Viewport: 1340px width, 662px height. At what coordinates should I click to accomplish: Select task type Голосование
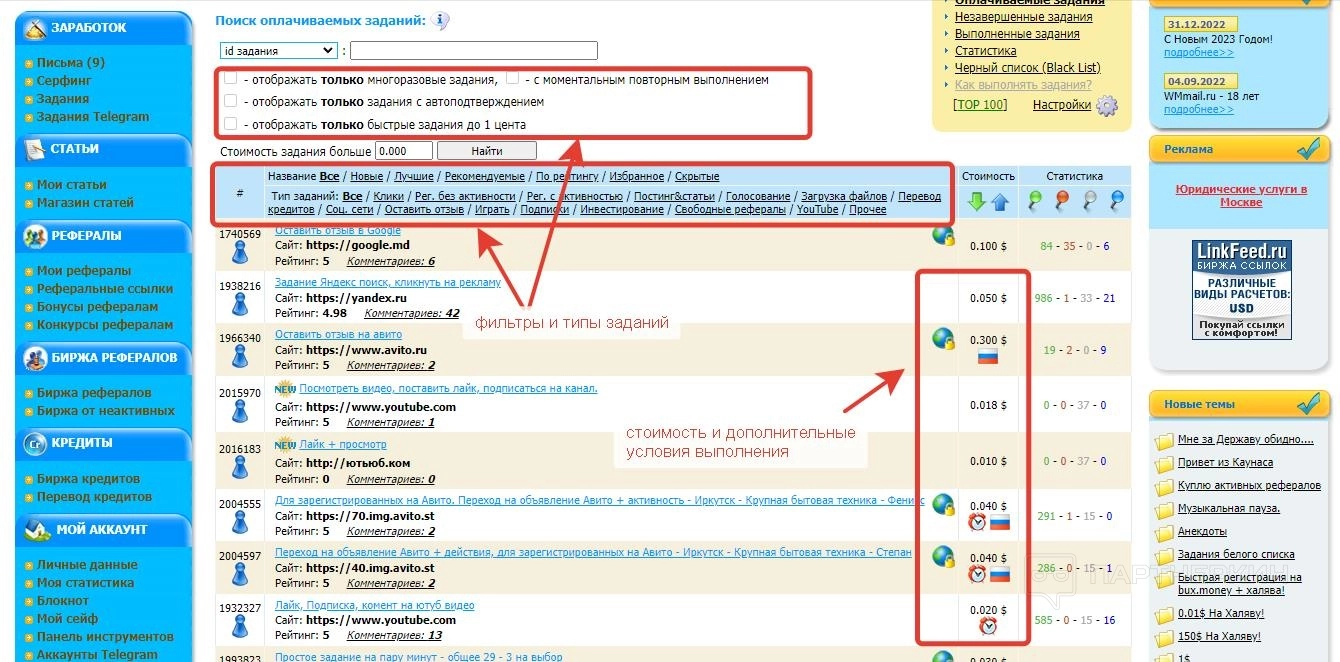pos(758,197)
